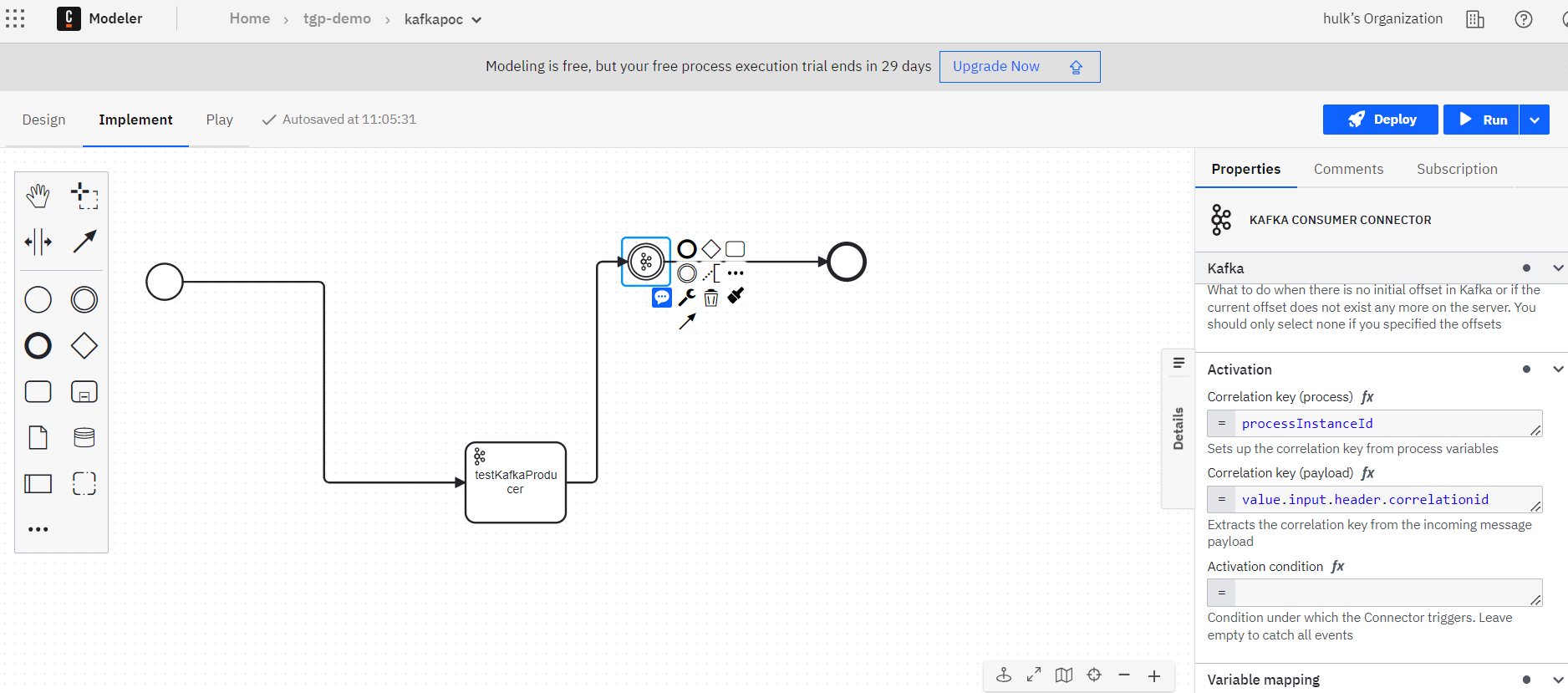Choose the Space tool in palette

click(x=38, y=242)
